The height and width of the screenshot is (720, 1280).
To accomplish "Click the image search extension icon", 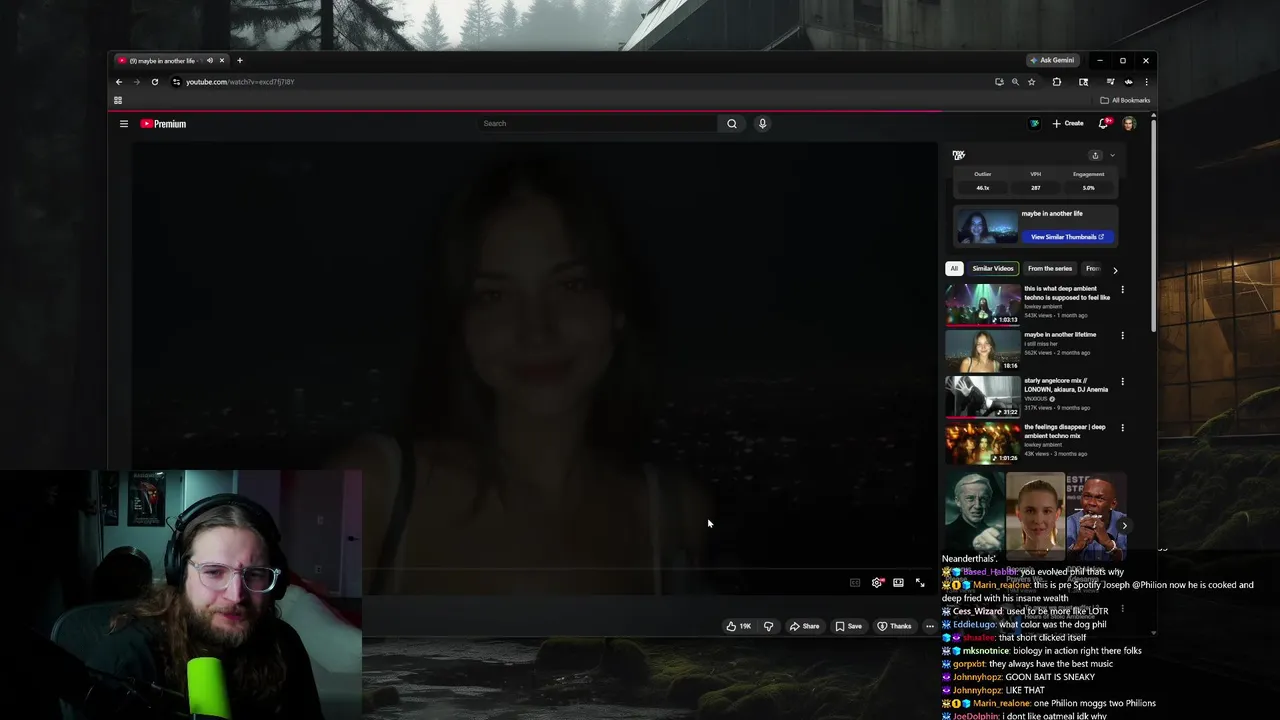I will pos(1083,82).
